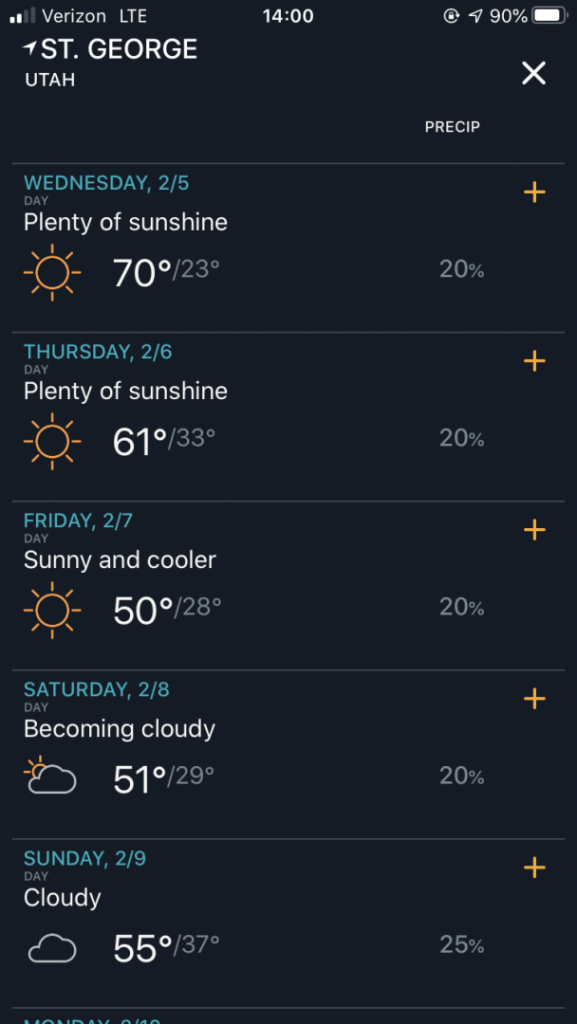Expand Saturday 2/8 forecast details
The width and height of the screenshot is (577, 1024).
(x=534, y=698)
